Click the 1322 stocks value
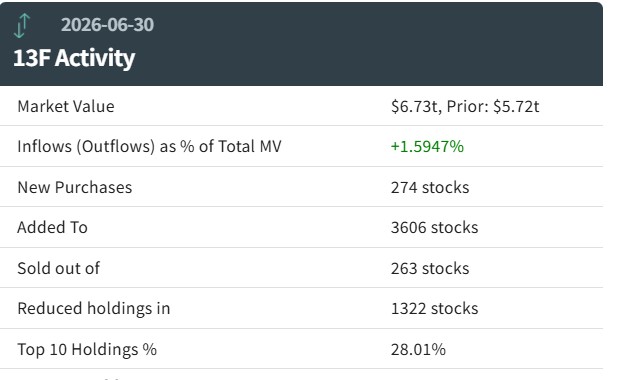This screenshot has height=380, width=621. tap(434, 308)
